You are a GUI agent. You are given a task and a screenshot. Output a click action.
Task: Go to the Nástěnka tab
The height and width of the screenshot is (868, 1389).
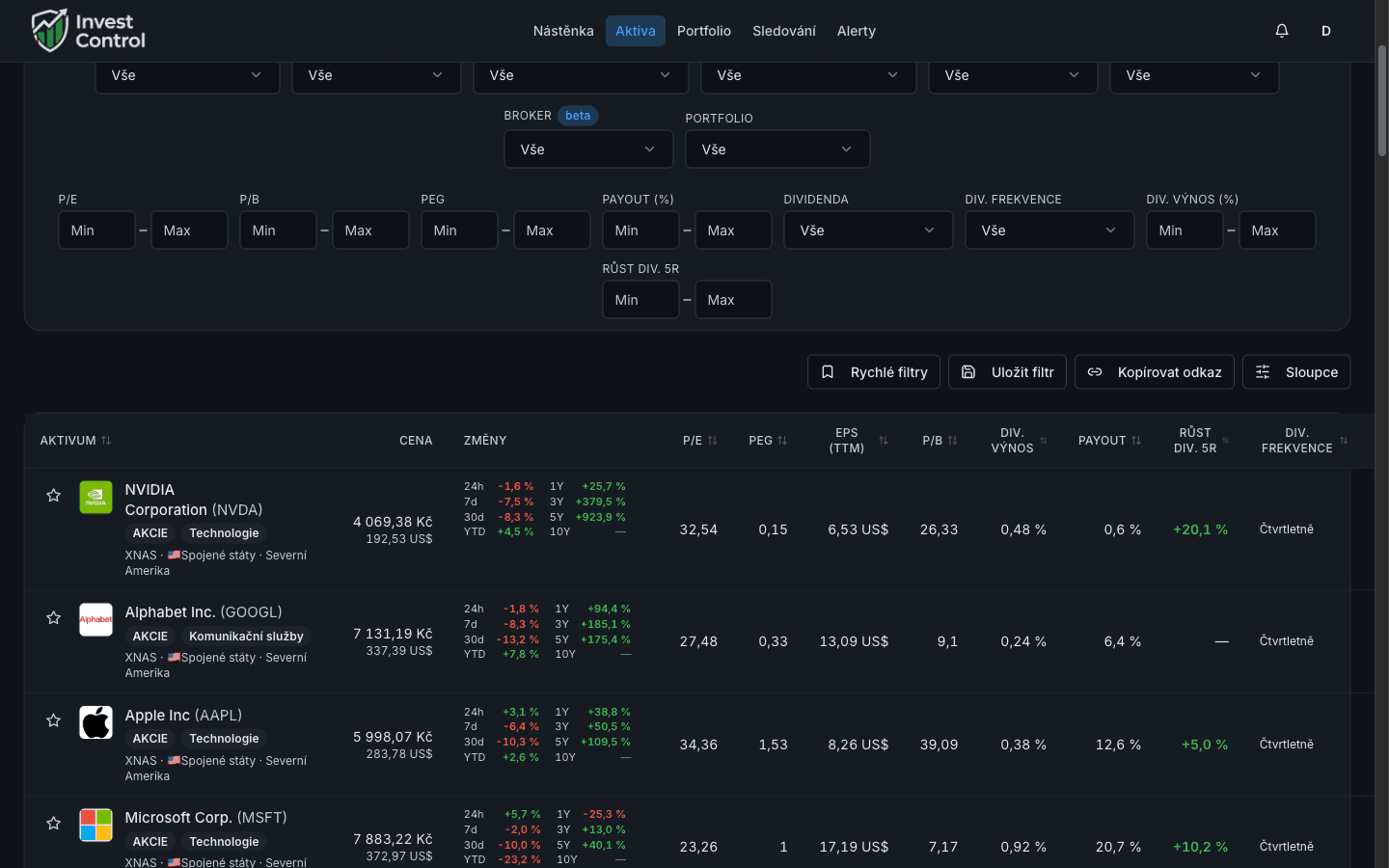(563, 31)
